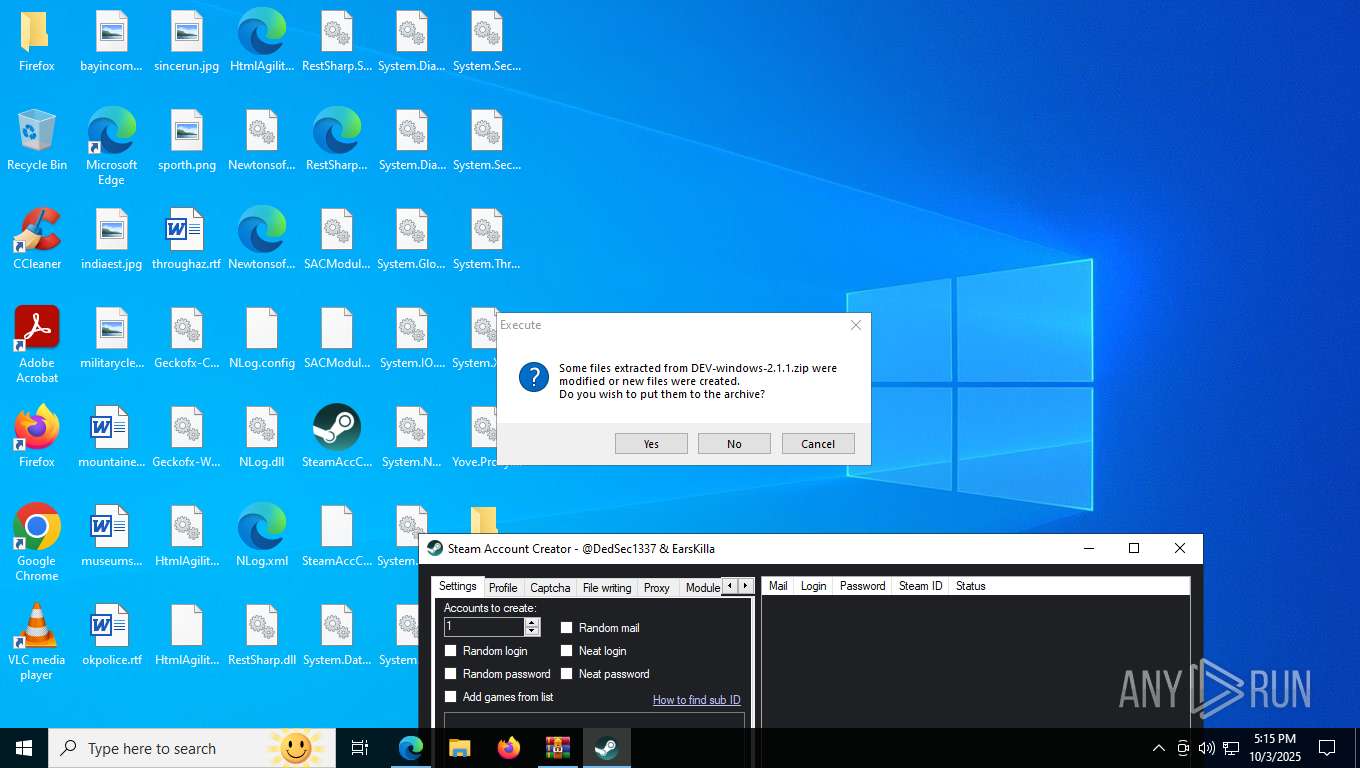Viewport: 1360px width, 768px height.
Task: Switch to the Profile tab
Action: [503, 588]
